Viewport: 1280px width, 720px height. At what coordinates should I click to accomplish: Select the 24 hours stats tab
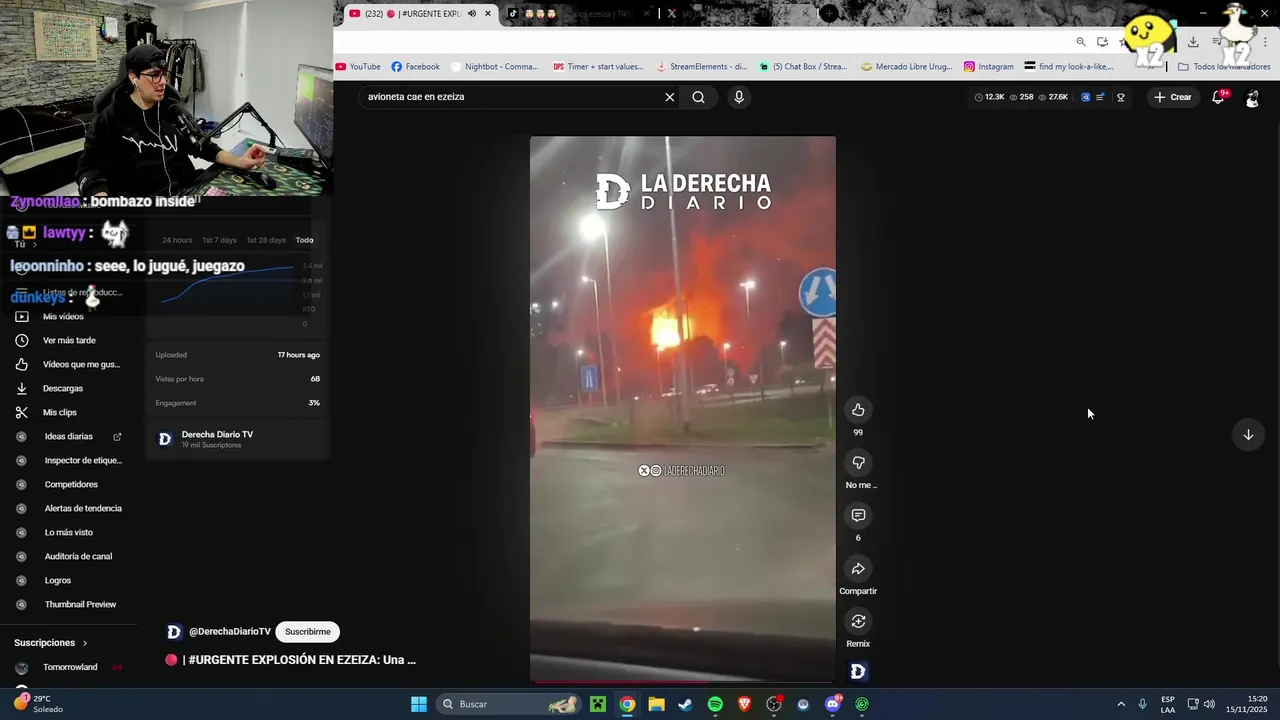177,240
